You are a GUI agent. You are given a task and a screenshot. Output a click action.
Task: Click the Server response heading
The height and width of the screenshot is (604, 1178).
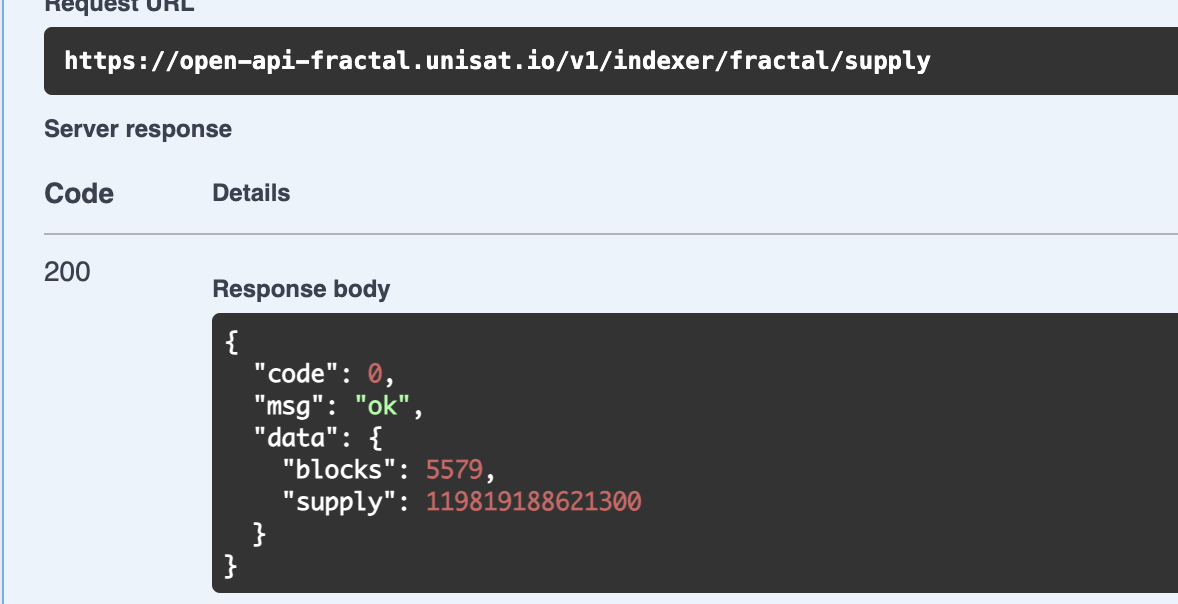click(138, 129)
